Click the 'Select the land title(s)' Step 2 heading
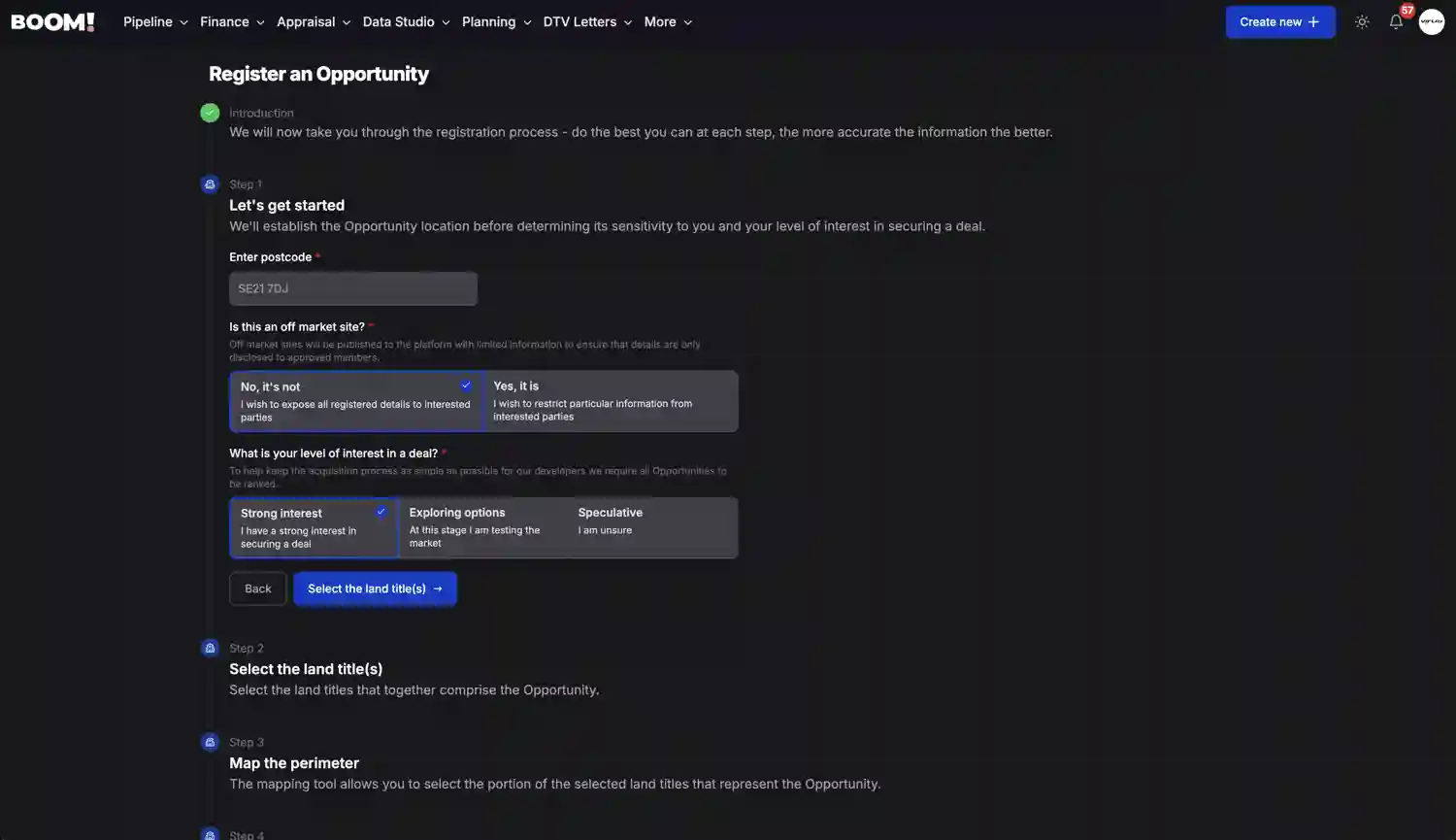1456x840 pixels. tap(306, 669)
